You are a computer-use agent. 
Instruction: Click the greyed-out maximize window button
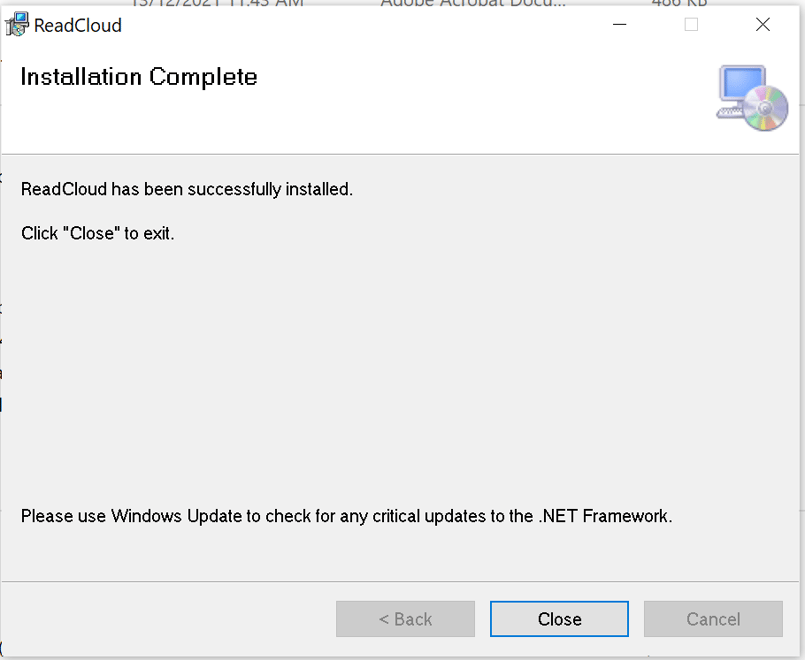(x=691, y=25)
